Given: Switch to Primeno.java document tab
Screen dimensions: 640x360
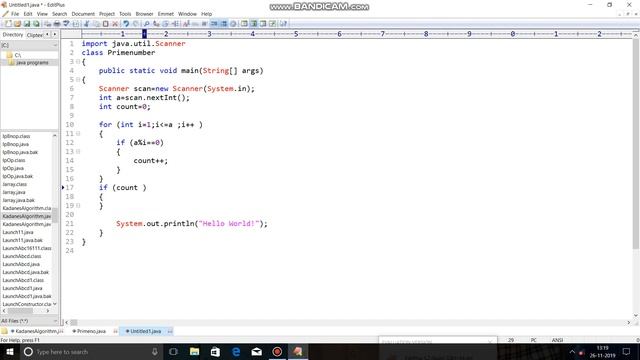Looking at the screenshot, I should pyautogui.click(x=91, y=331).
